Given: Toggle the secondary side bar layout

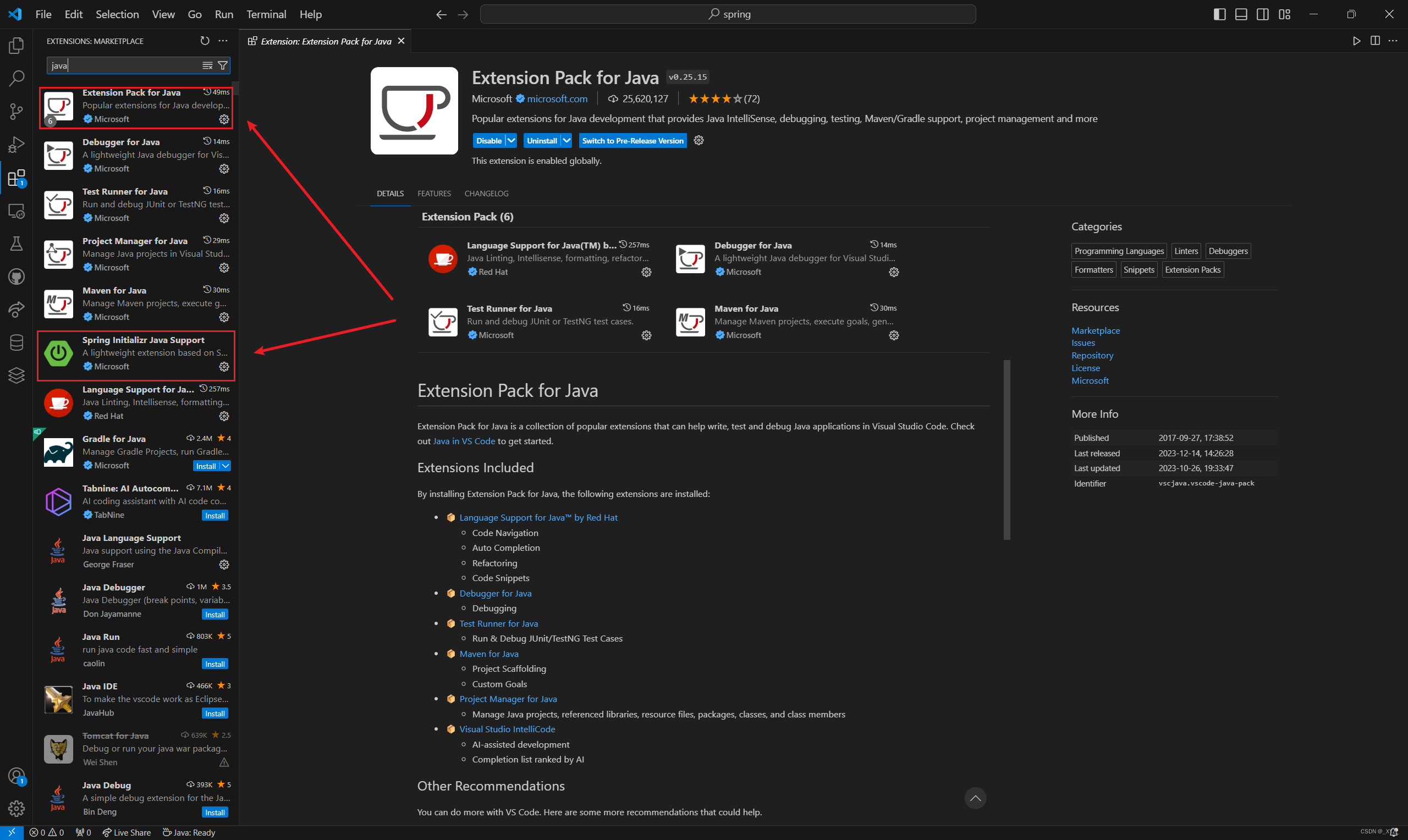Looking at the screenshot, I should coord(1262,14).
